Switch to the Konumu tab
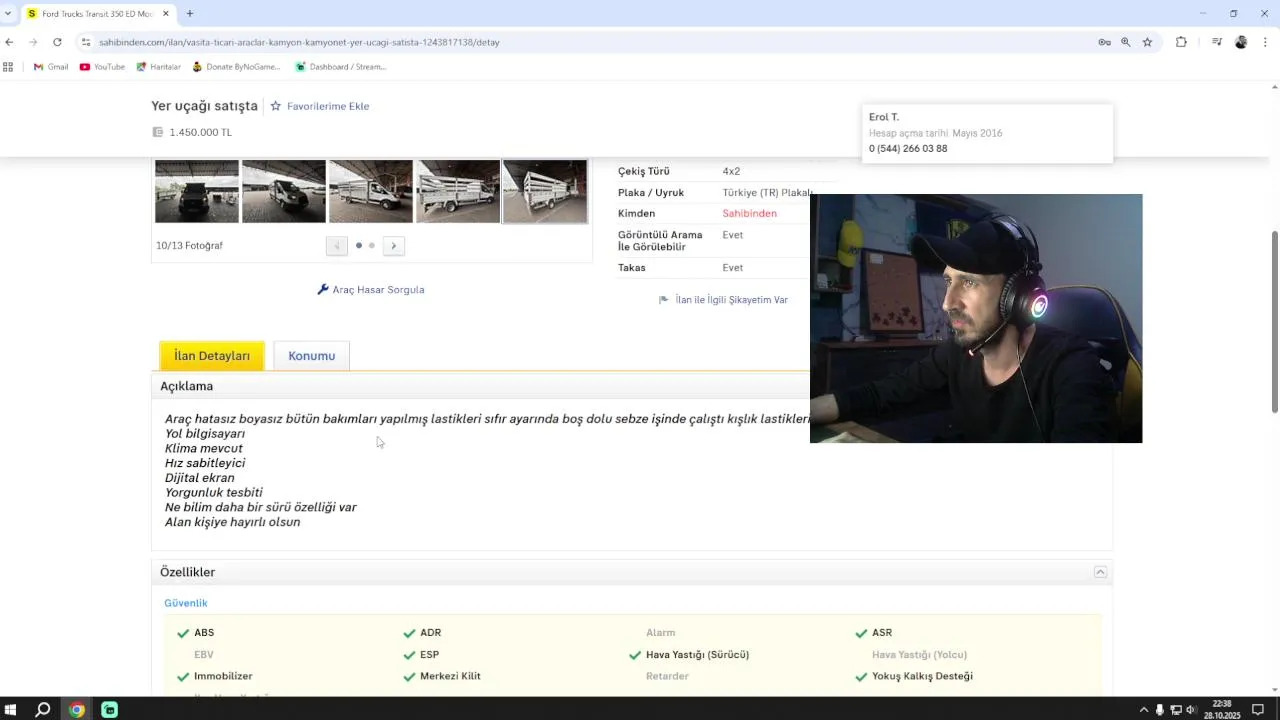Screen dimensions: 1280x720 click(x=312, y=356)
